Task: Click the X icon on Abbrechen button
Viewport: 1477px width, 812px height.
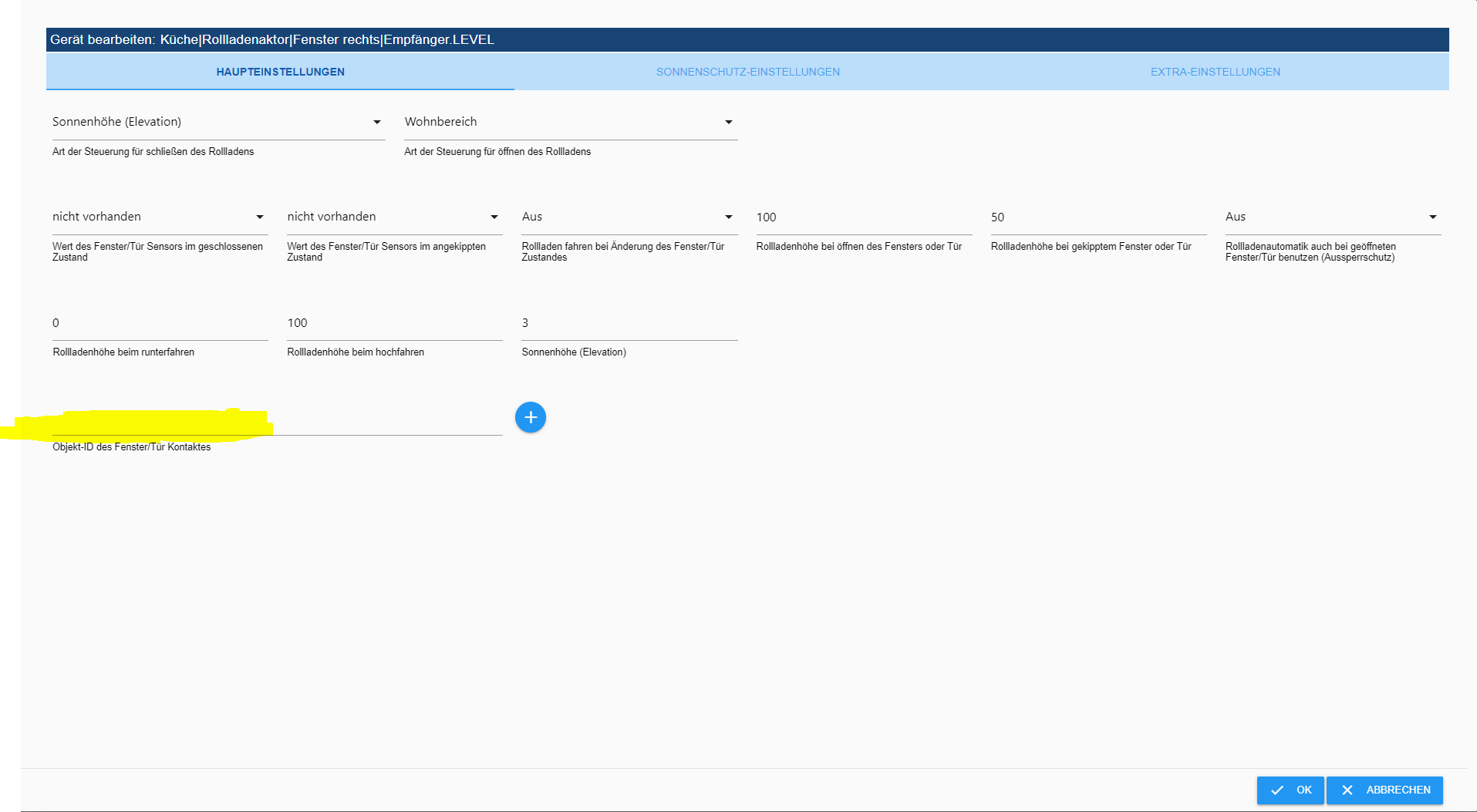Action: pos(1347,790)
